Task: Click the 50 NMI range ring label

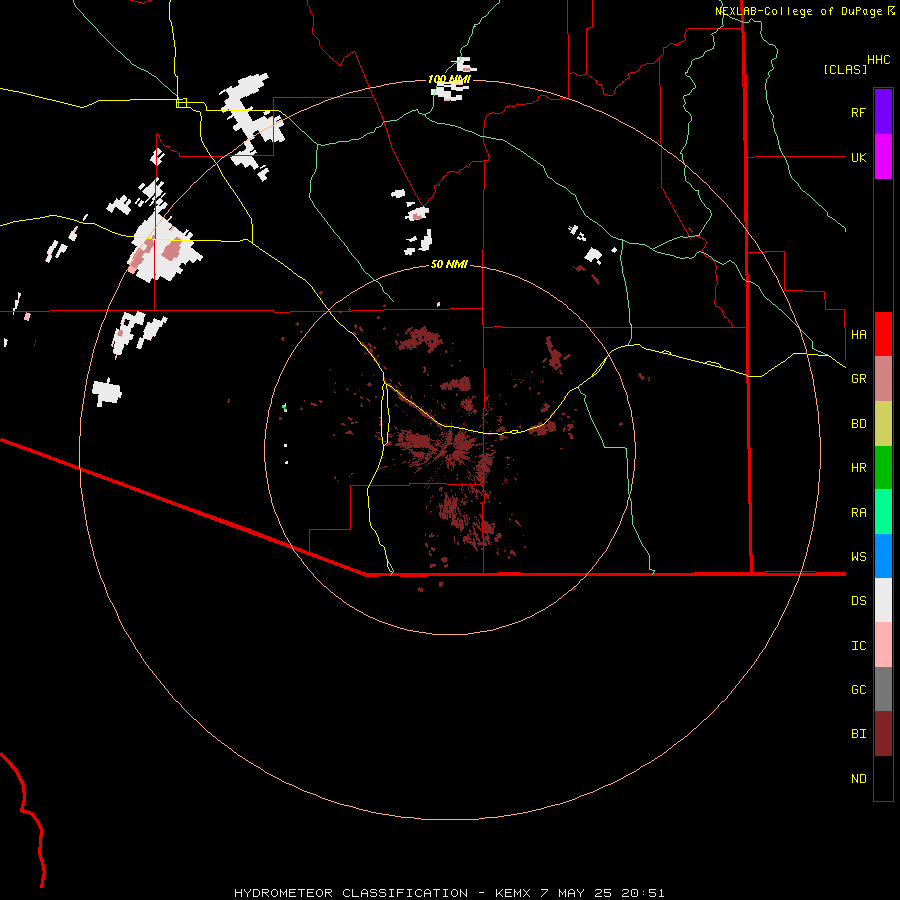Action: [449, 264]
